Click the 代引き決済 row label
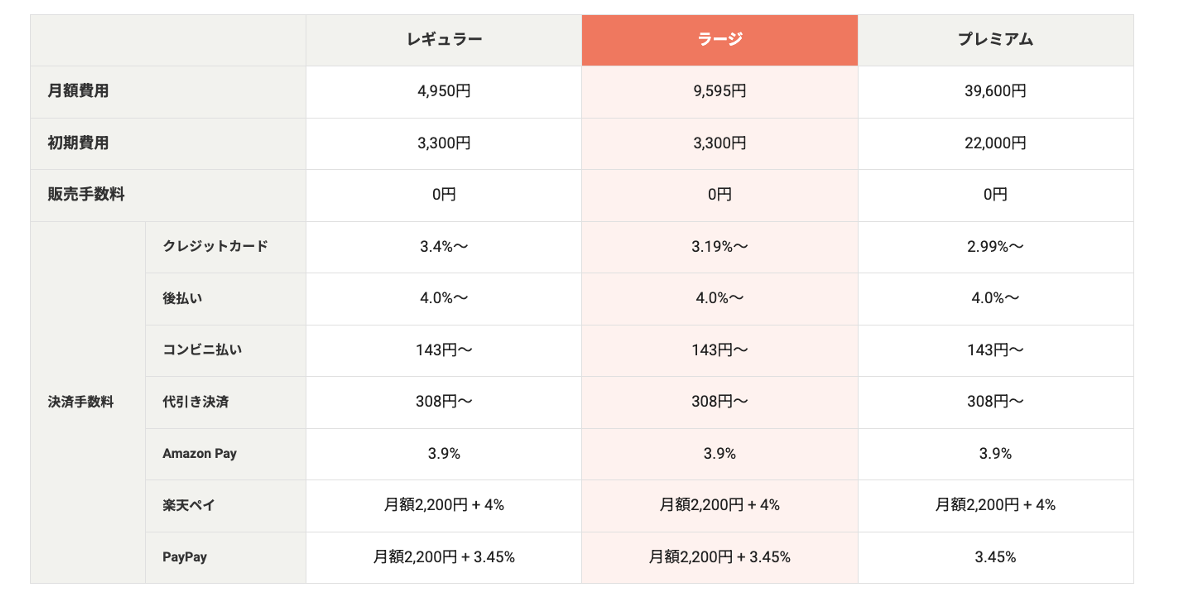 196,402
